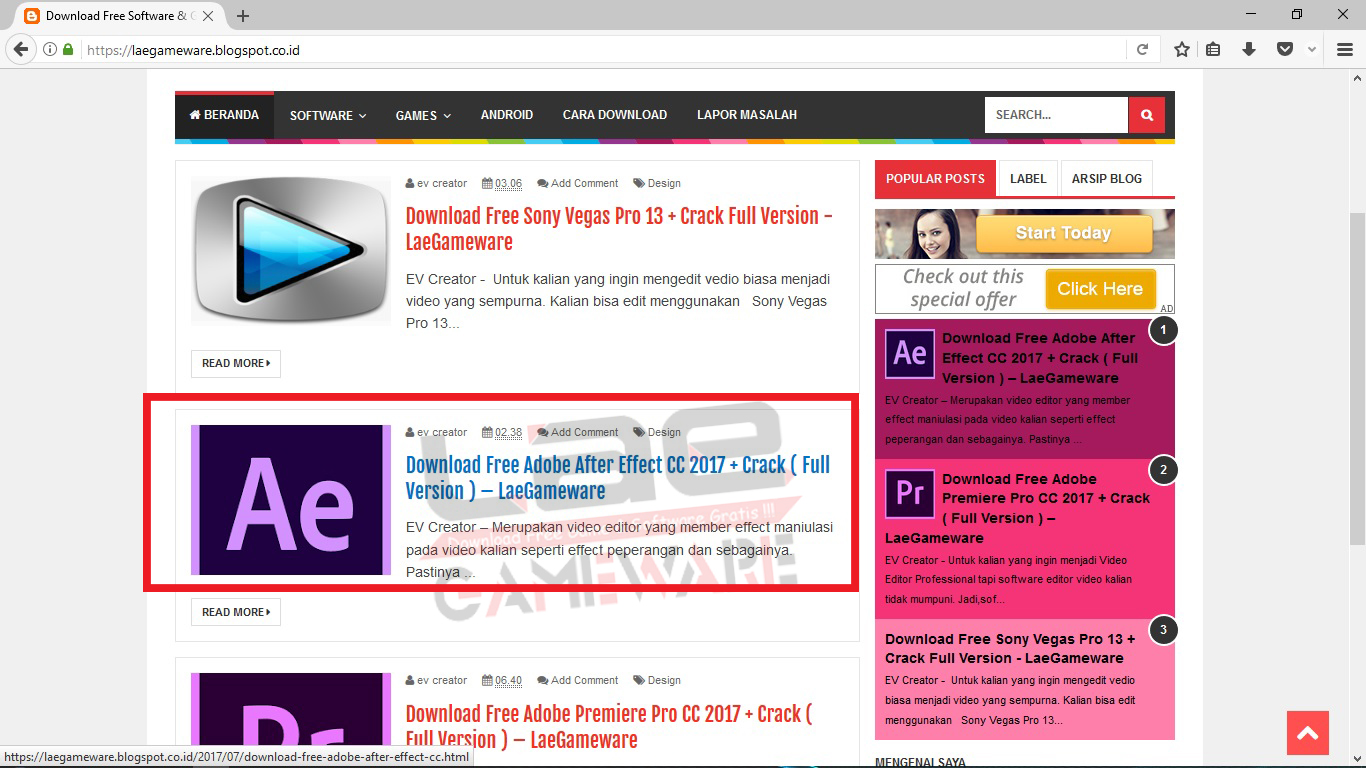Select the POPULAR POSTS tab
Viewport: 1366px width, 768px height.
(935, 179)
